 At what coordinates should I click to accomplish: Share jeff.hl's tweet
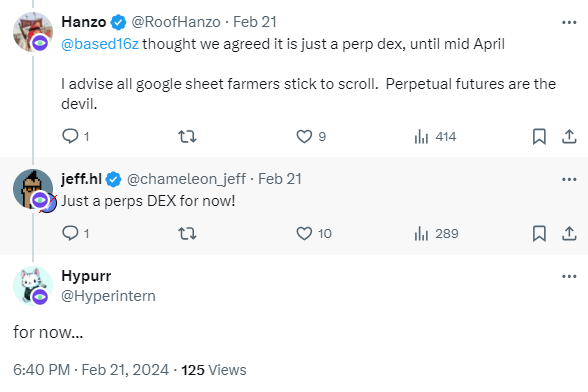[x=569, y=233]
